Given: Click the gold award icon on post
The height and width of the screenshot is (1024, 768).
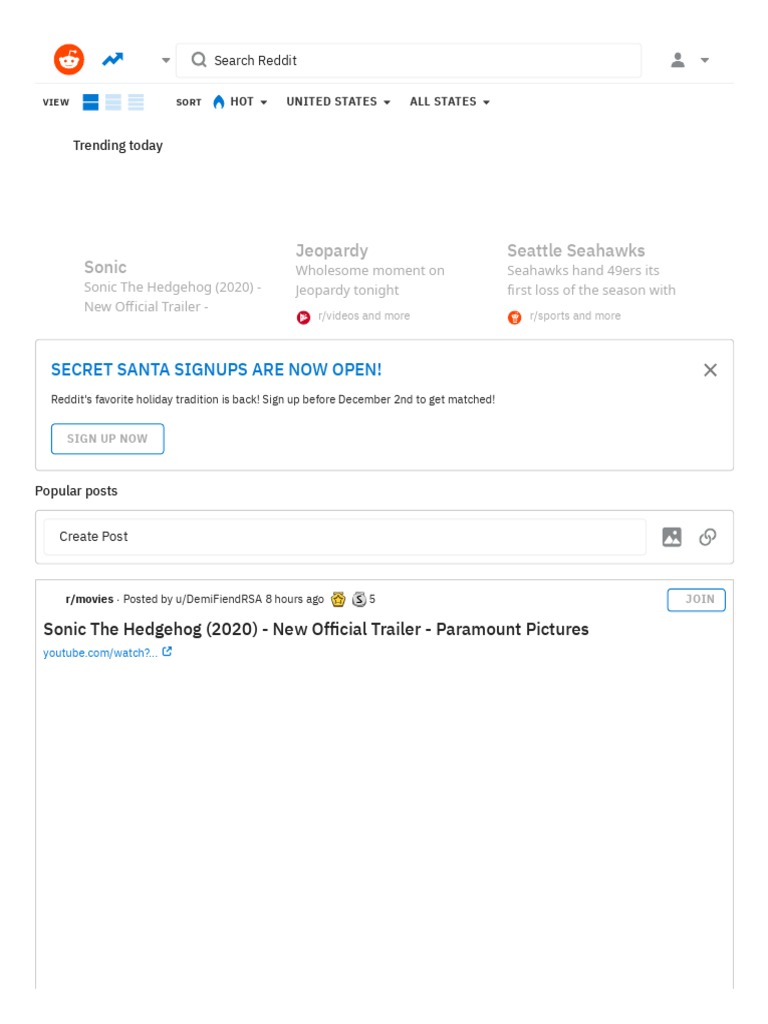Looking at the screenshot, I should pyautogui.click(x=338, y=600).
